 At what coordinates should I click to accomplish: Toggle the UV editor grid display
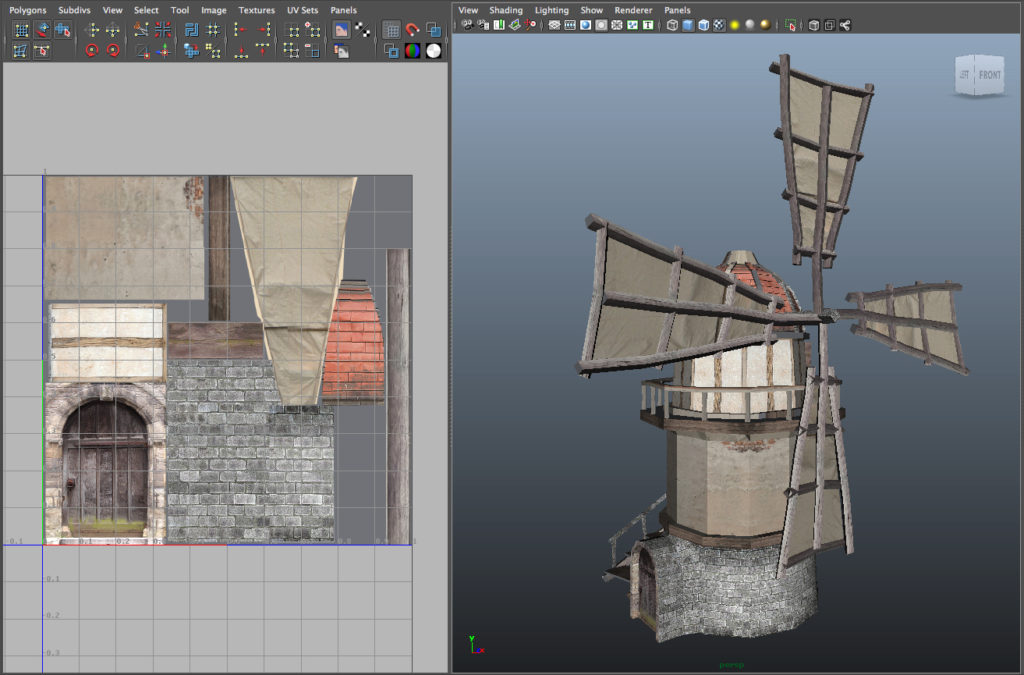coord(391,30)
